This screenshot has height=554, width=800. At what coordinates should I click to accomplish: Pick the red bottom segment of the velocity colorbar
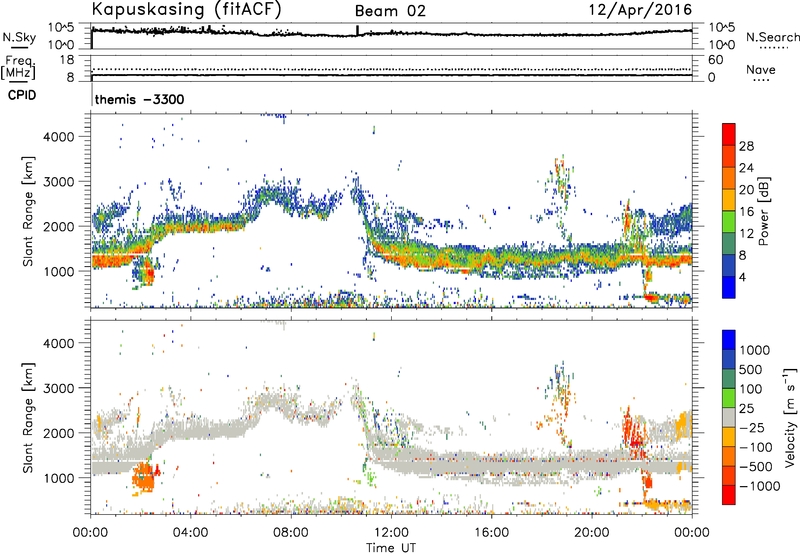729,495
